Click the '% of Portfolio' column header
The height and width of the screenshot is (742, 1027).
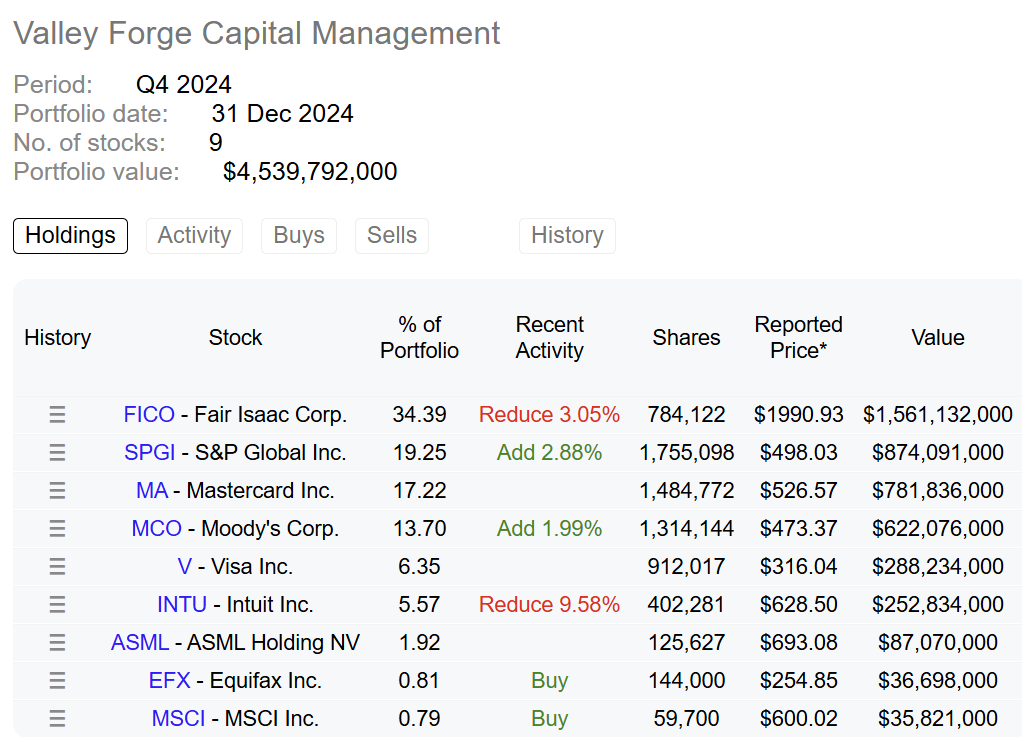point(420,338)
